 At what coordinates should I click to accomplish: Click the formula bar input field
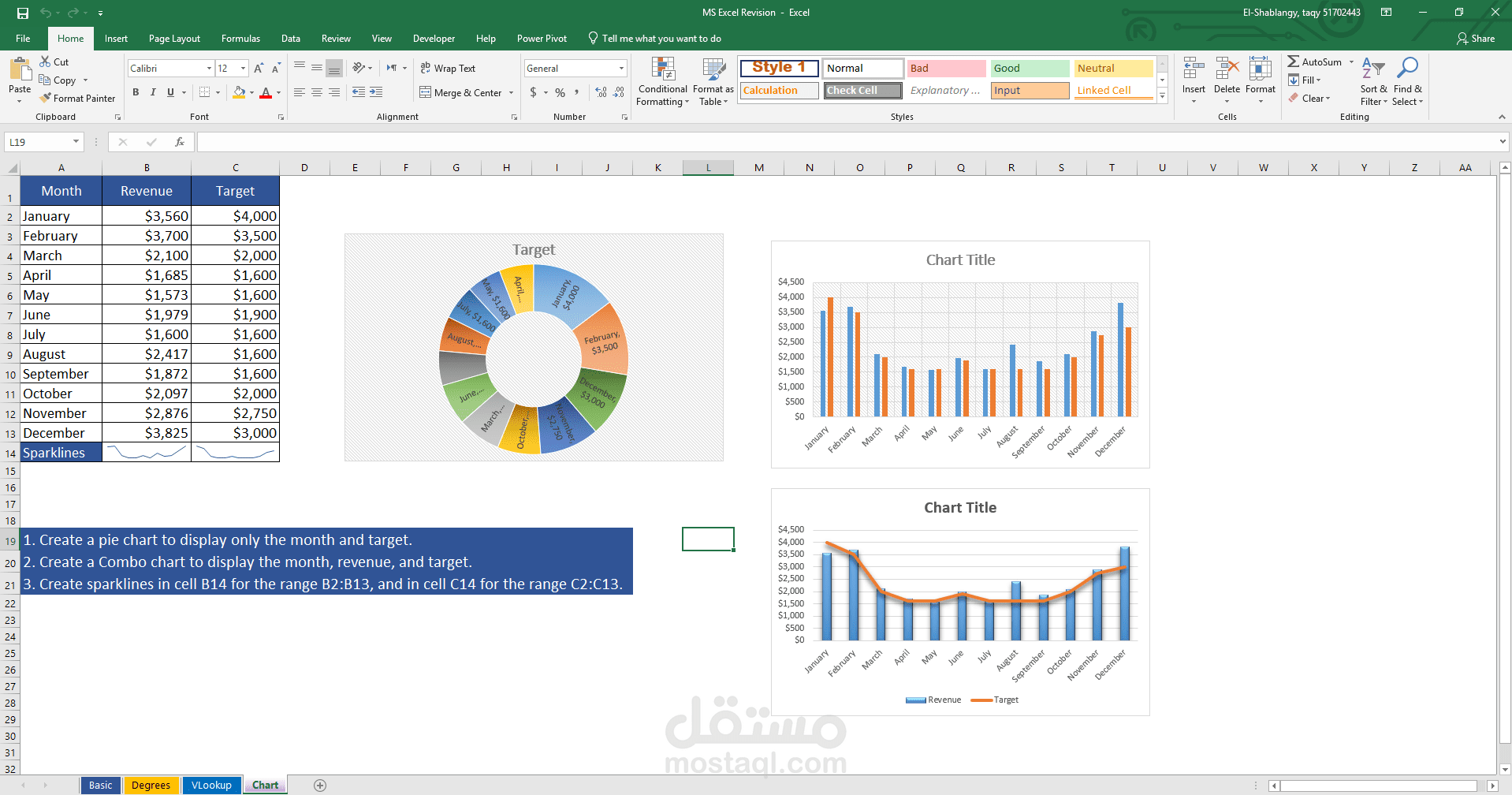click(847, 142)
